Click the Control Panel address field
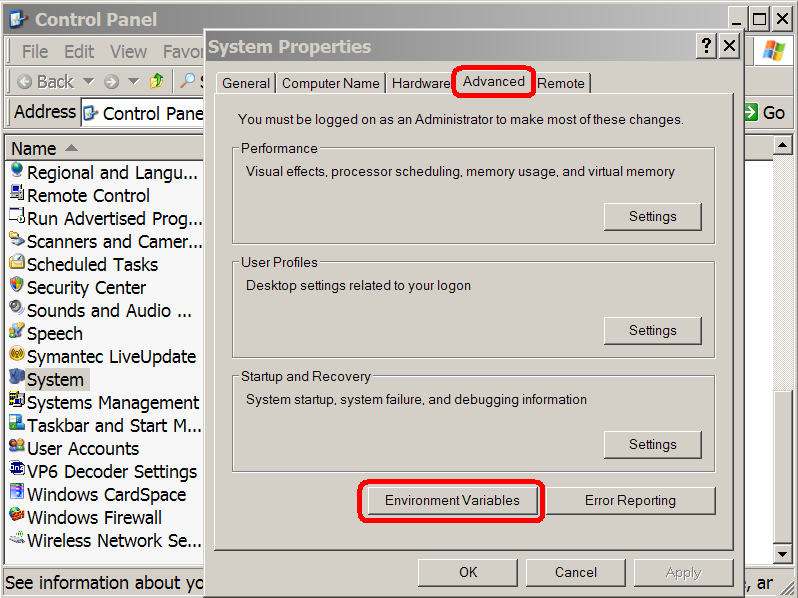Screen dimensions: 798x598 pos(142,113)
